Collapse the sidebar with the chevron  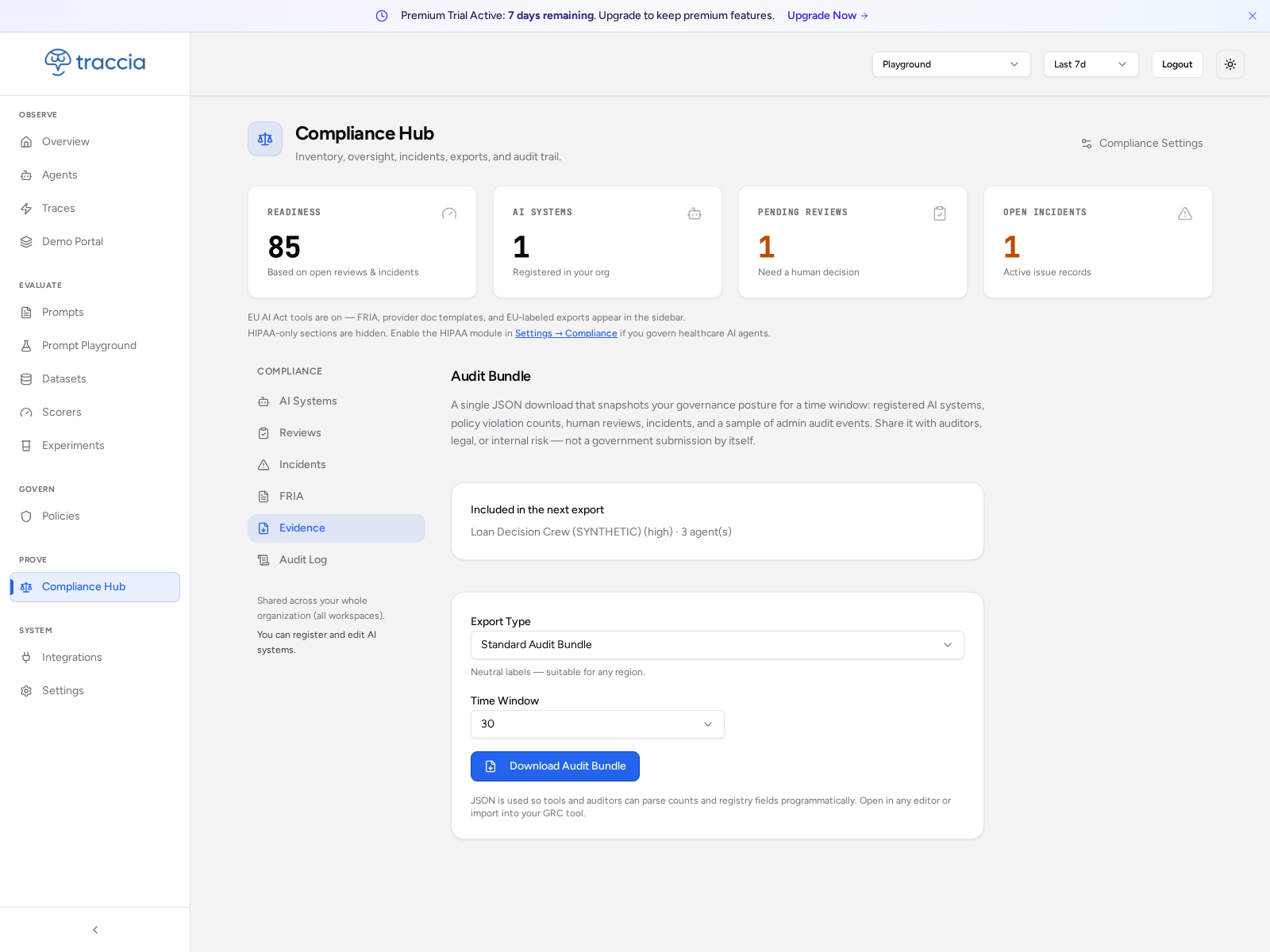95,930
